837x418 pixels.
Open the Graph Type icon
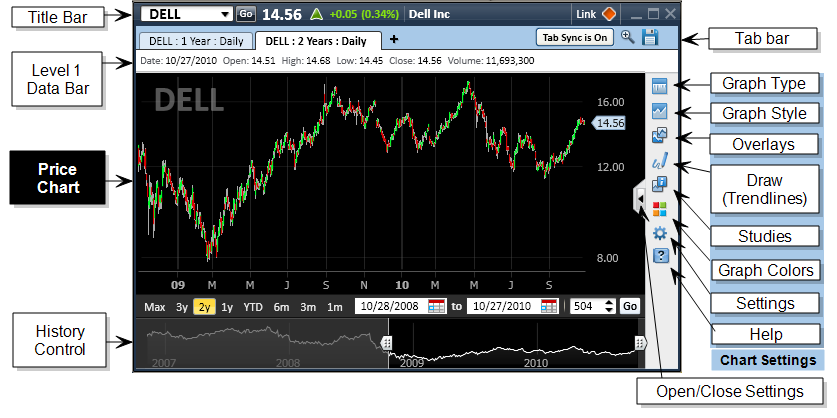[x=660, y=86]
